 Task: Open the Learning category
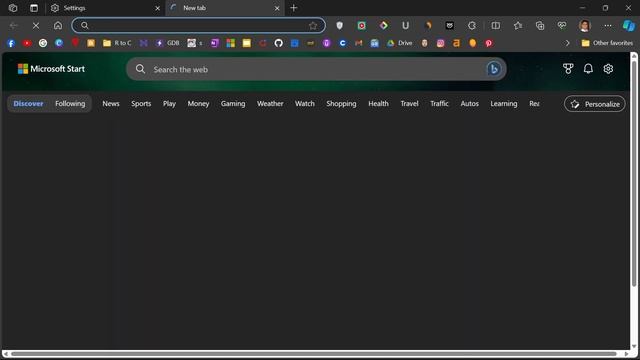pyautogui.click(x=504, y=104)
